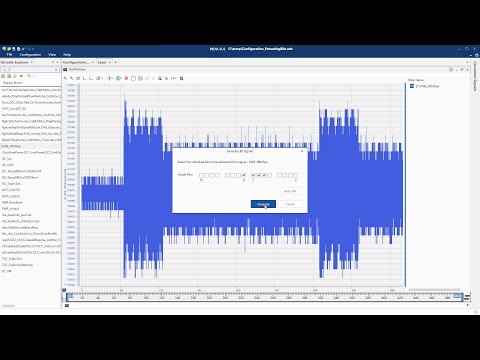Uncheck bit 7 checkbox in dialog
This screenshot has width=480, height=360.
[x=253, y=175]
